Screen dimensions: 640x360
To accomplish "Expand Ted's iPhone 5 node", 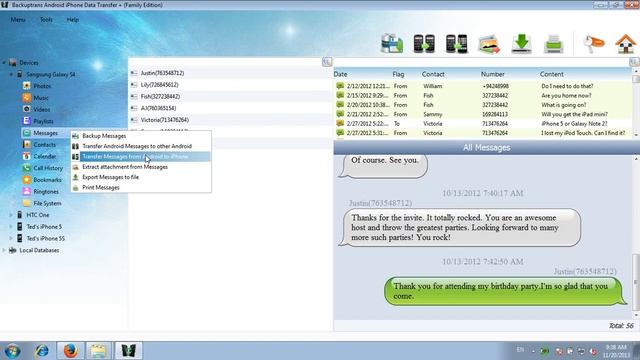I will 11,227.
